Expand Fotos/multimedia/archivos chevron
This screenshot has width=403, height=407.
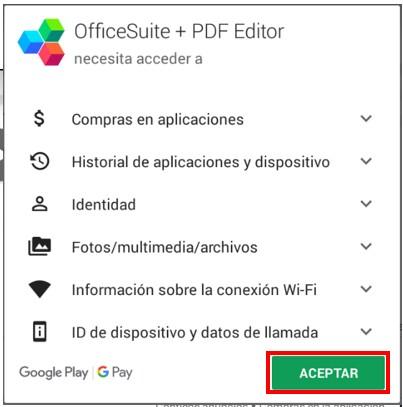click(x=366, y=246)
